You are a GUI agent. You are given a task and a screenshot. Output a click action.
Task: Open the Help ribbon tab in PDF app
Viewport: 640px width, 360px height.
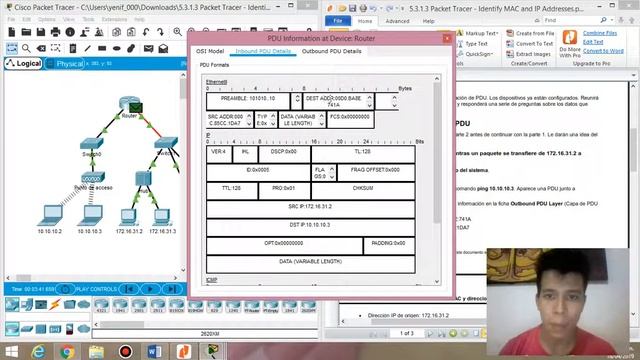pos(428,21)
